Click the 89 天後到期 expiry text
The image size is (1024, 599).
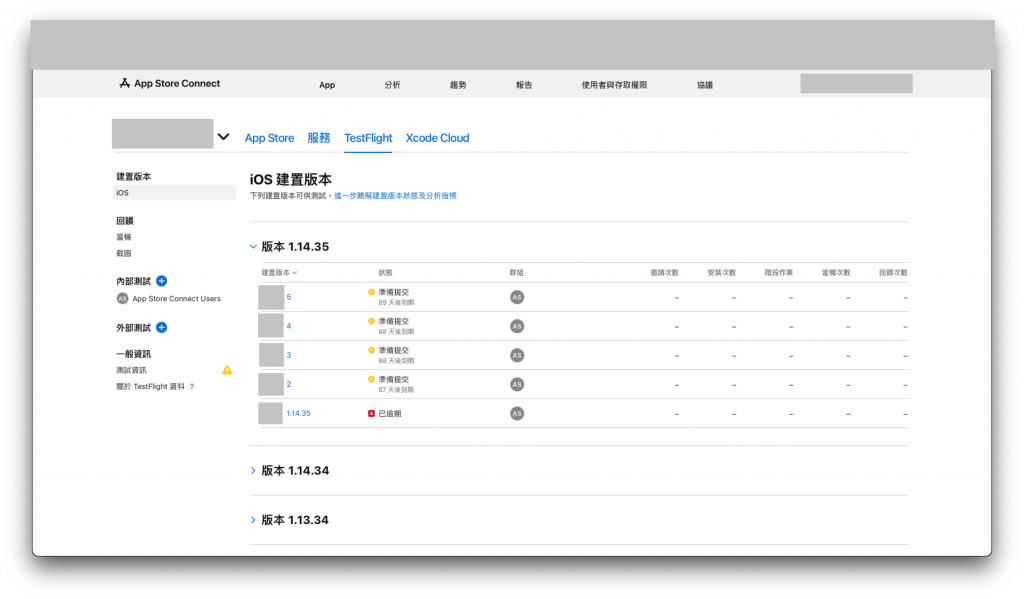point(396,302)
